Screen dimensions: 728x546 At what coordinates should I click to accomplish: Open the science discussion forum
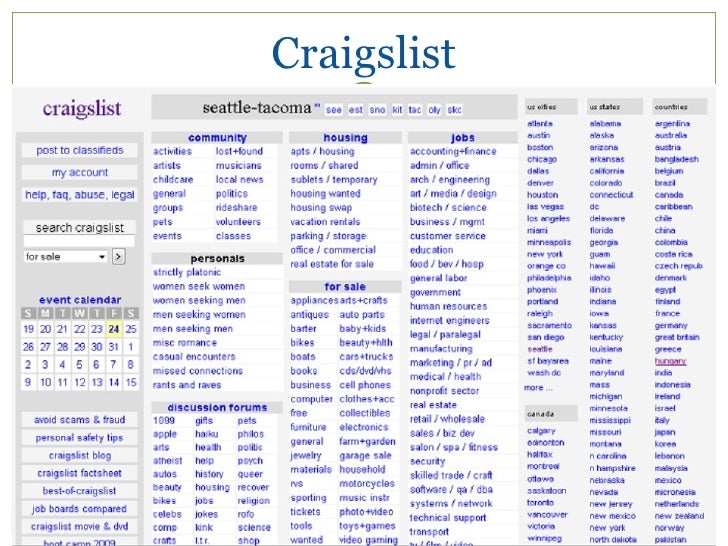tap(254, 528)
